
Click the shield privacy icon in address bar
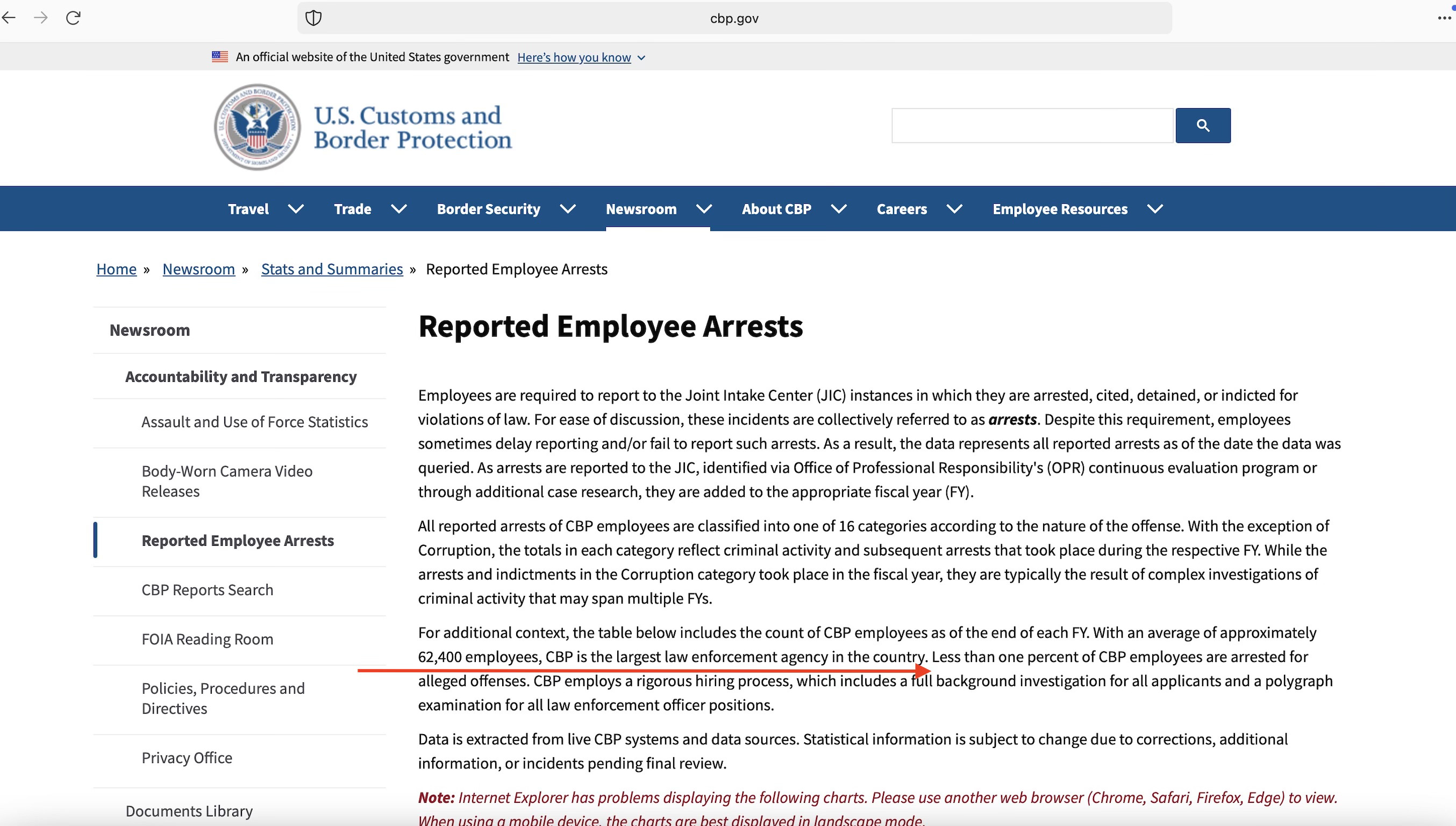[x=313, y=18]
